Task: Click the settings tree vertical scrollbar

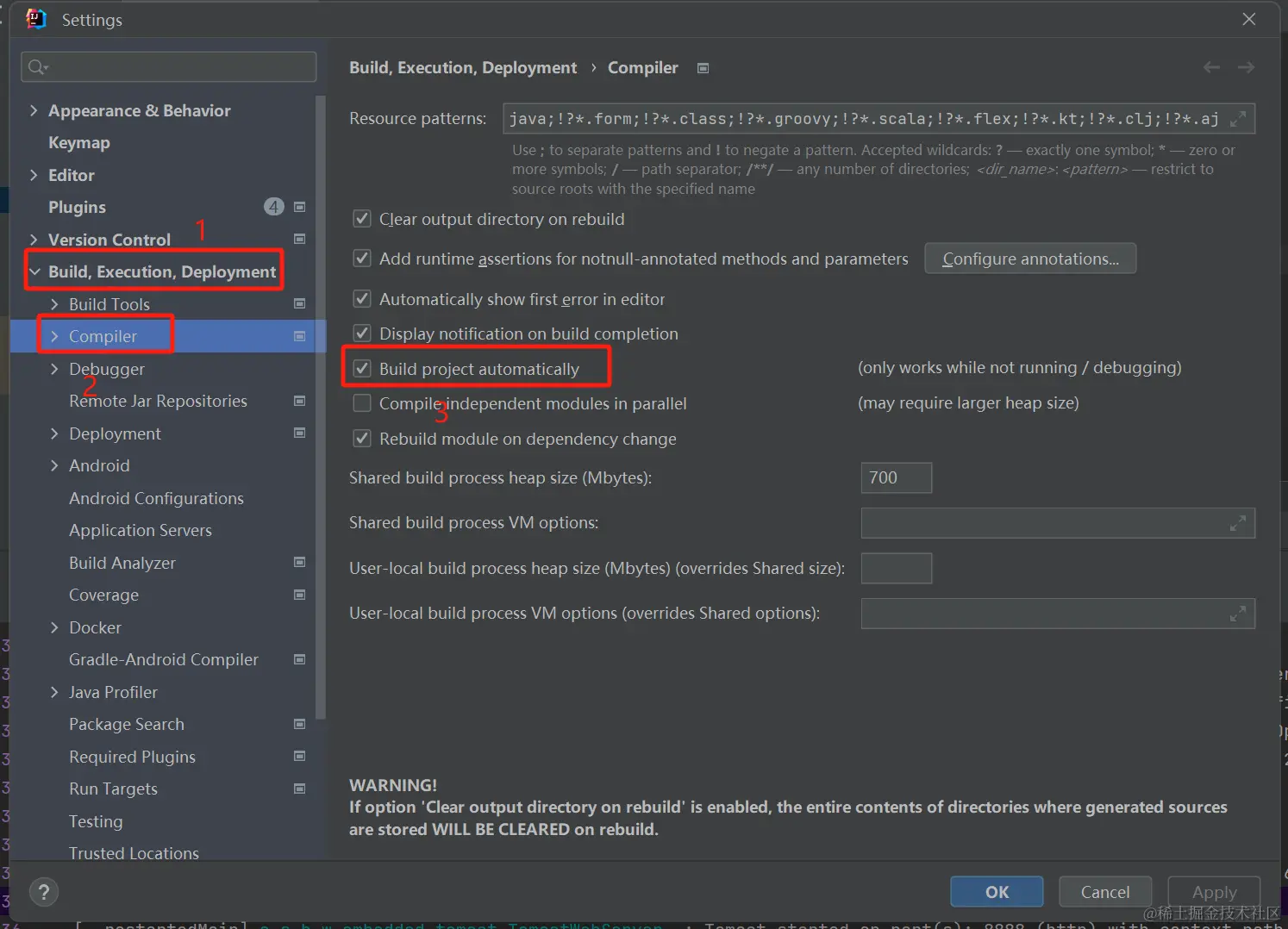Action: [321, 407]
